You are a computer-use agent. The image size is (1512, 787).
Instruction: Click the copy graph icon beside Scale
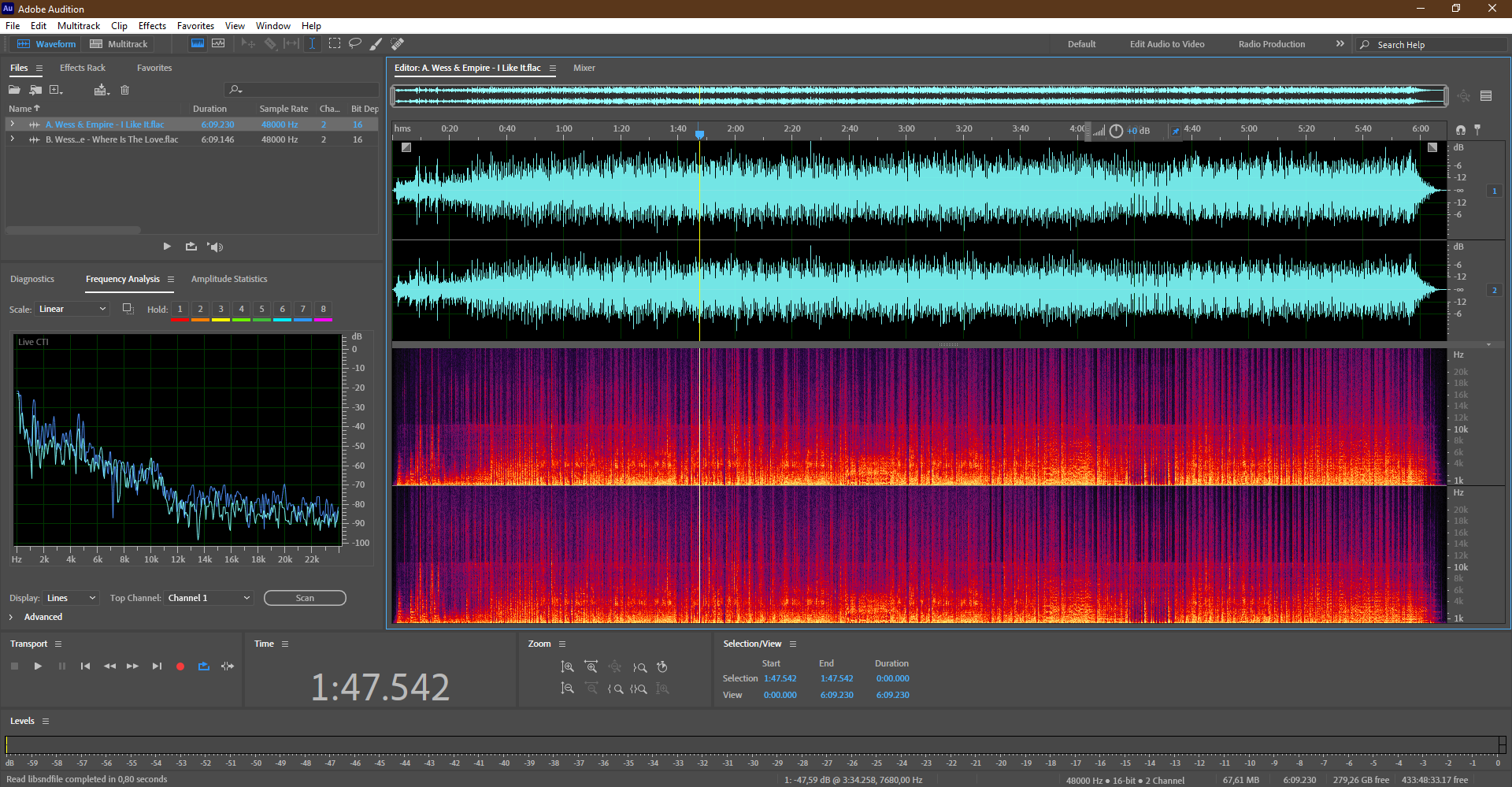[128, 309]
